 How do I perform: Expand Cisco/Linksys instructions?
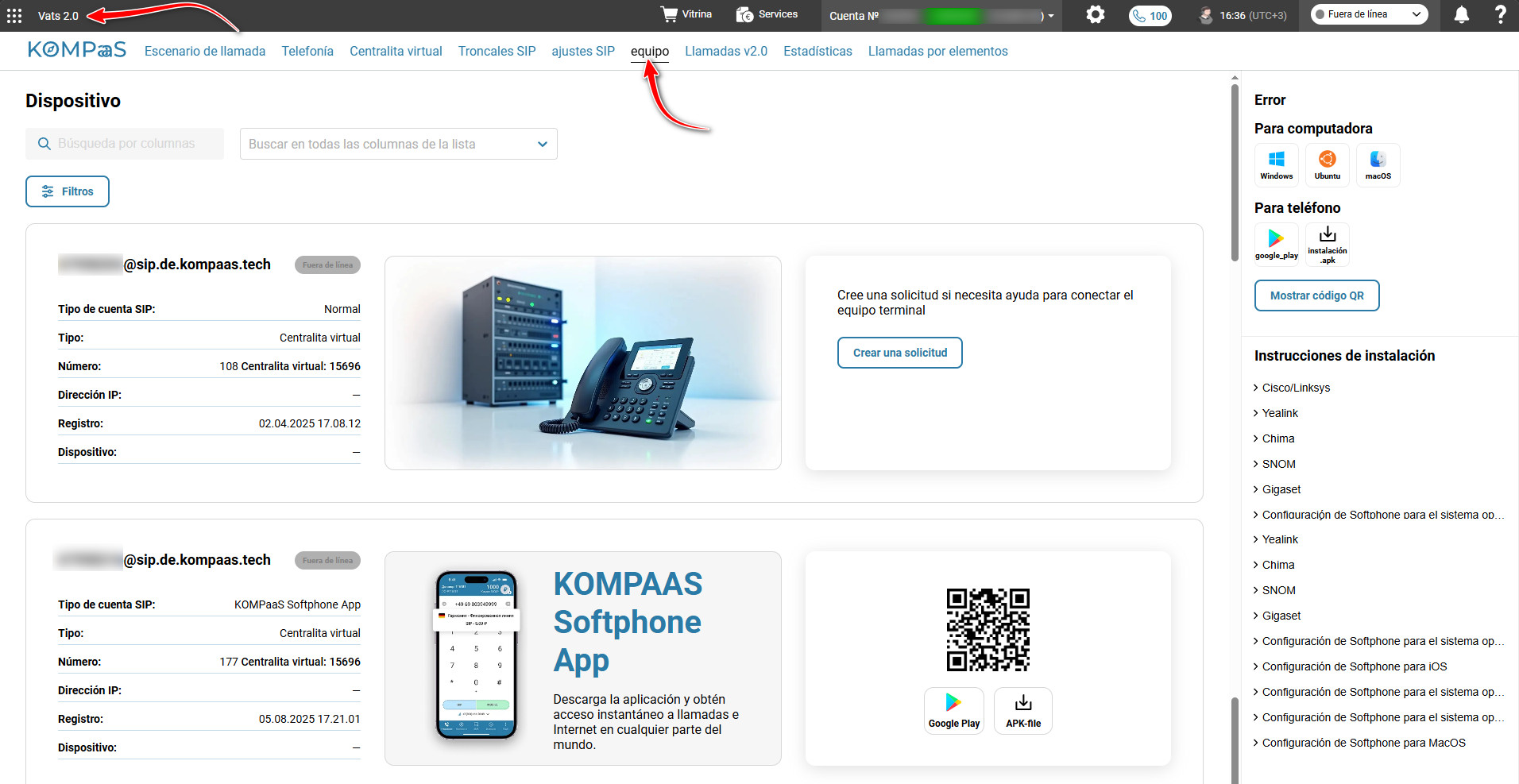pos(1291,388)
